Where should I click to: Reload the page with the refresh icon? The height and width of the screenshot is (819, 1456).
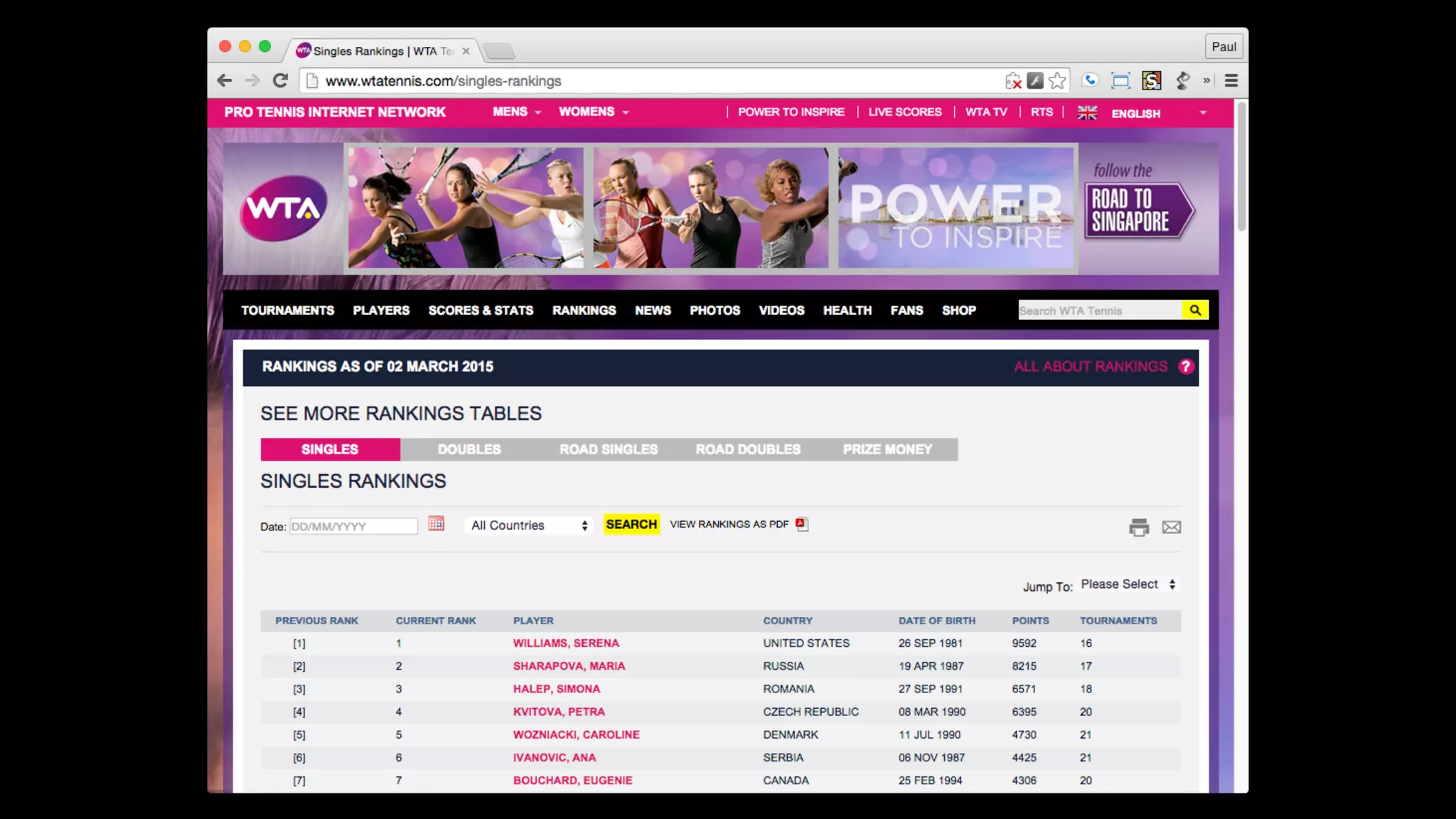click(x=280, y=80)
